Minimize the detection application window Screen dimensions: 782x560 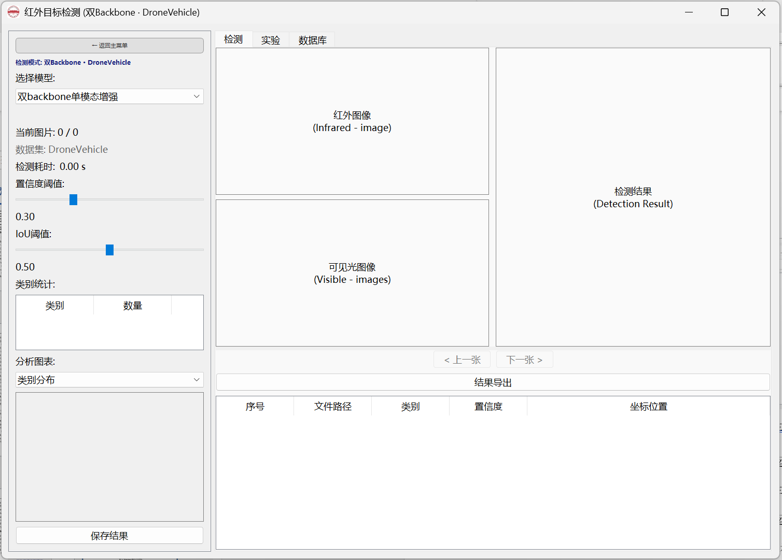coord(689,12)
